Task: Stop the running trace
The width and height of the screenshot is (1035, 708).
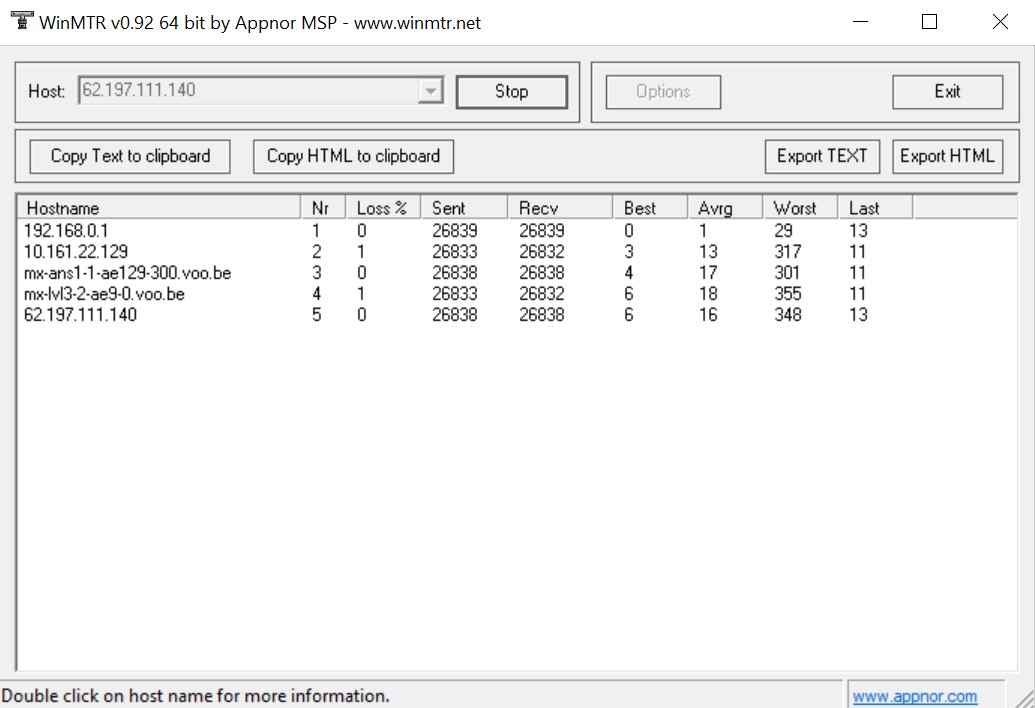Action: pyautogui.click(x=512, y=92)
